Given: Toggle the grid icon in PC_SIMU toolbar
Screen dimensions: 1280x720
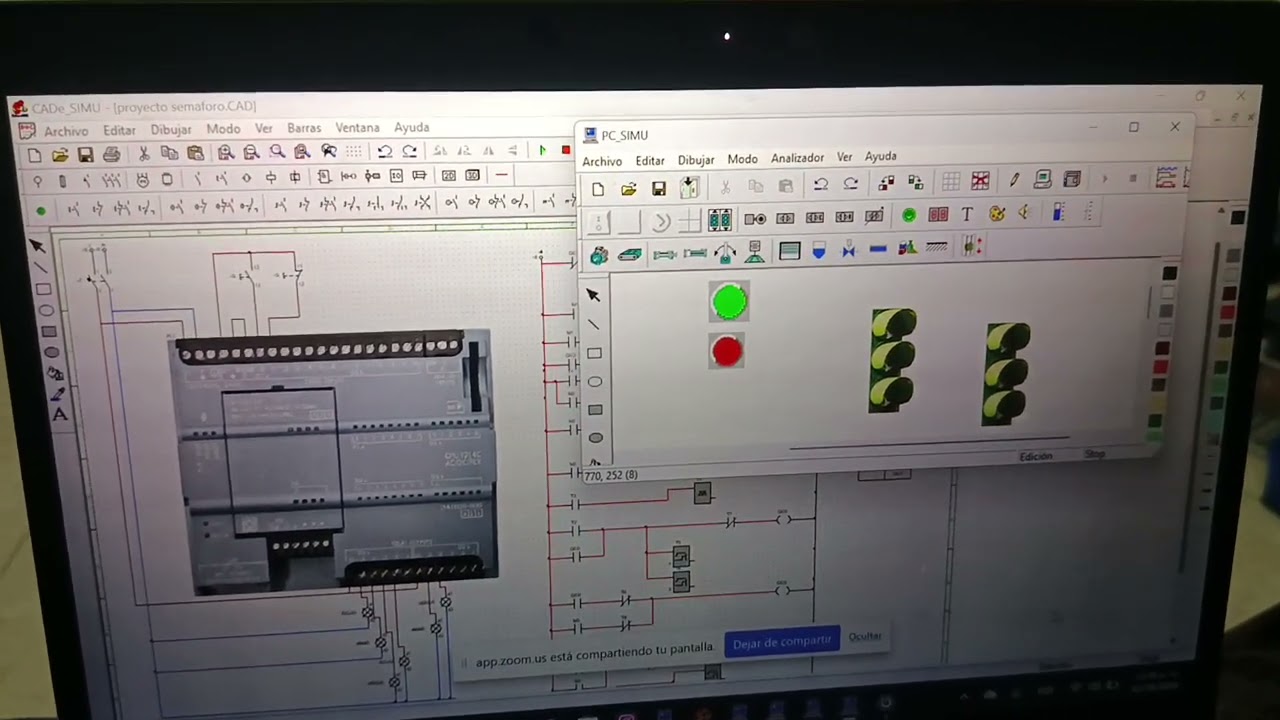Looking at the screenshot, I should click(x=950, y=181).
